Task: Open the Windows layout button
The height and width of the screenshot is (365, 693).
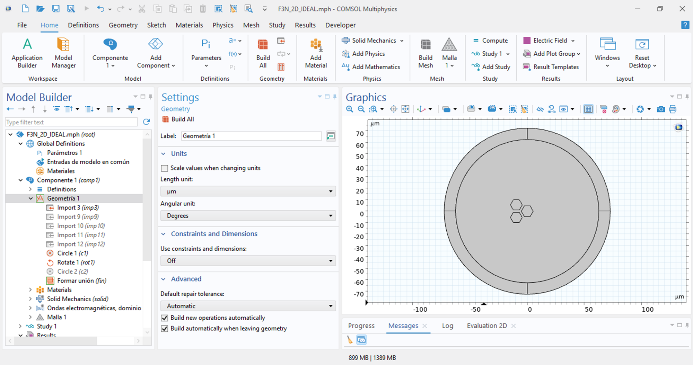Action: click(607, 53)
